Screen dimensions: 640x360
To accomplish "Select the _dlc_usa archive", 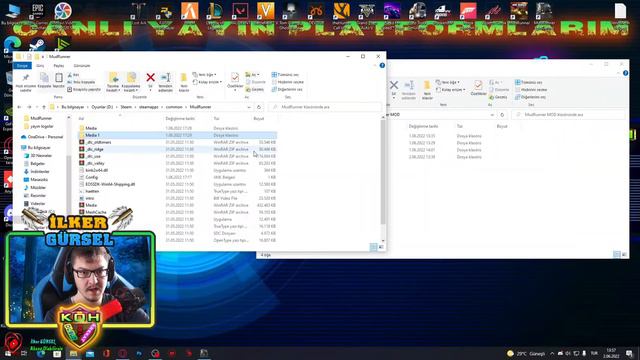I will [178, 156].
